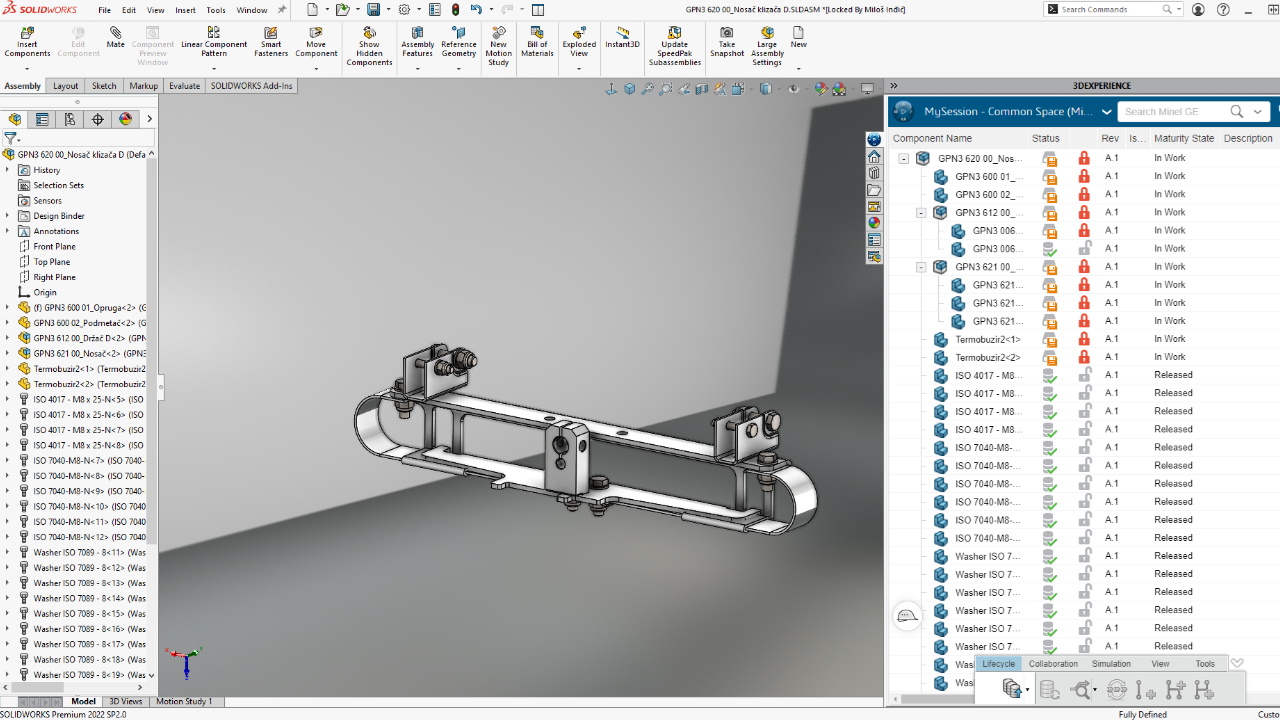Switch to the Collaboration tab in 3DEXPERIENCE

pyautogui.click(x=1052, y=663)
